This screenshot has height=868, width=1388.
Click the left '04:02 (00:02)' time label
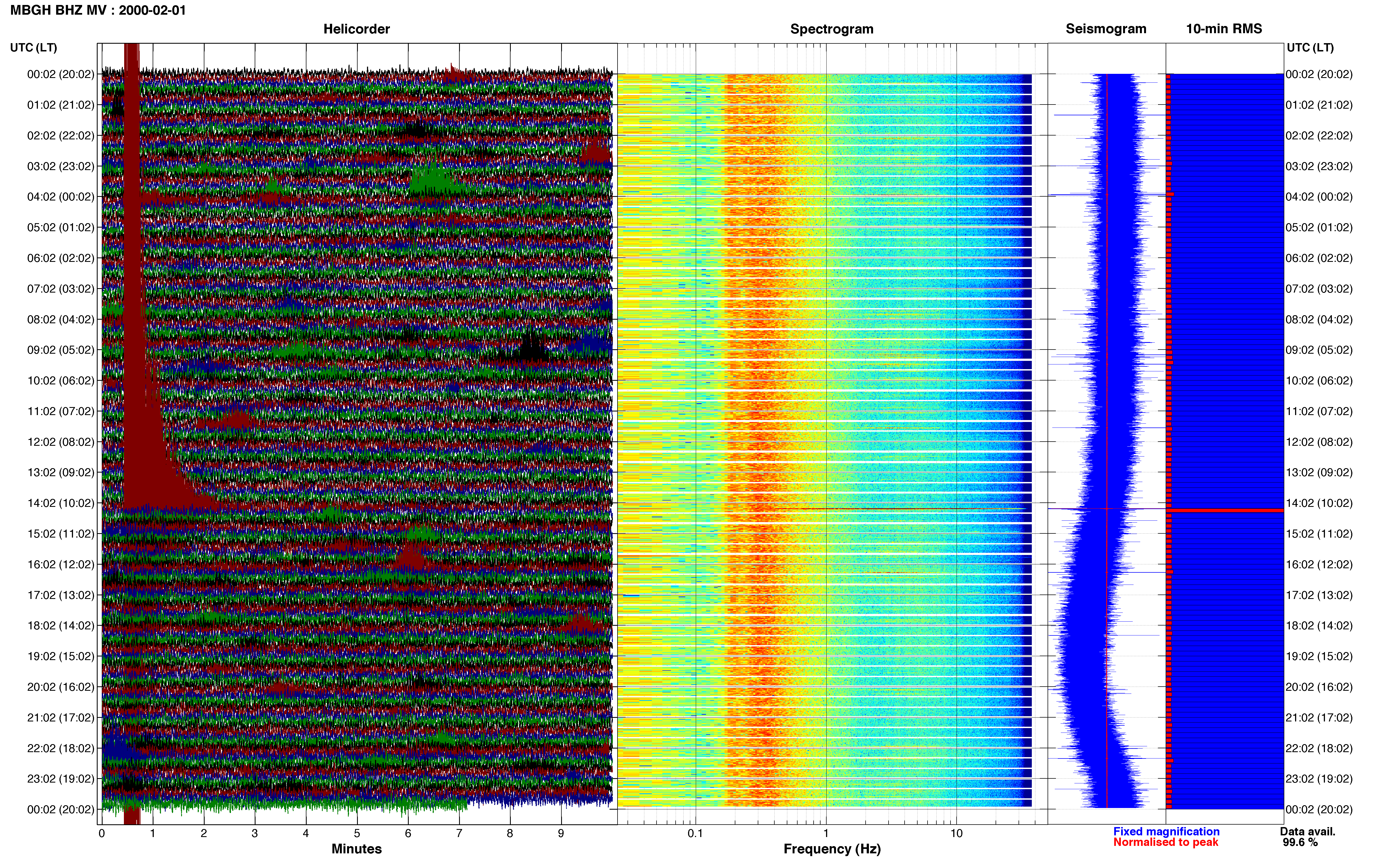(x=61, y=197)
